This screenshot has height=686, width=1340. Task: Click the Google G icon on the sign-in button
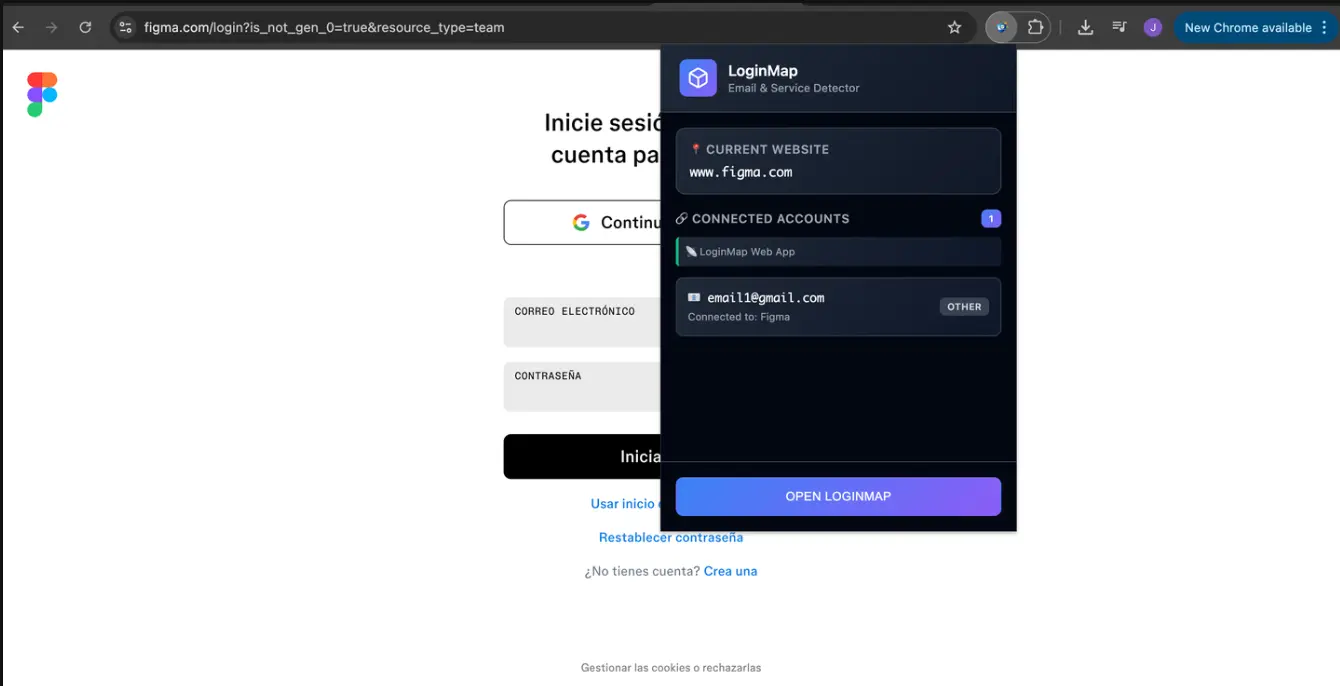click(581, 222)
